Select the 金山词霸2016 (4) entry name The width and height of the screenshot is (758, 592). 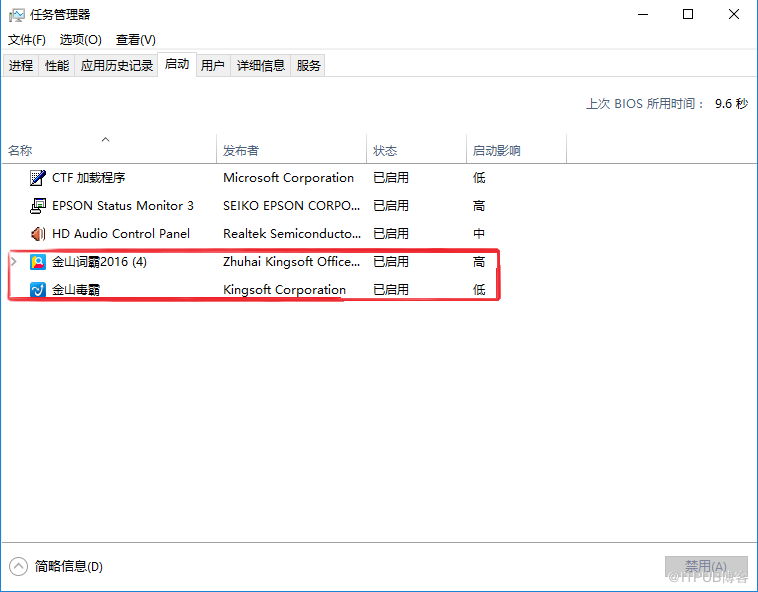click(x=99, y=262)
